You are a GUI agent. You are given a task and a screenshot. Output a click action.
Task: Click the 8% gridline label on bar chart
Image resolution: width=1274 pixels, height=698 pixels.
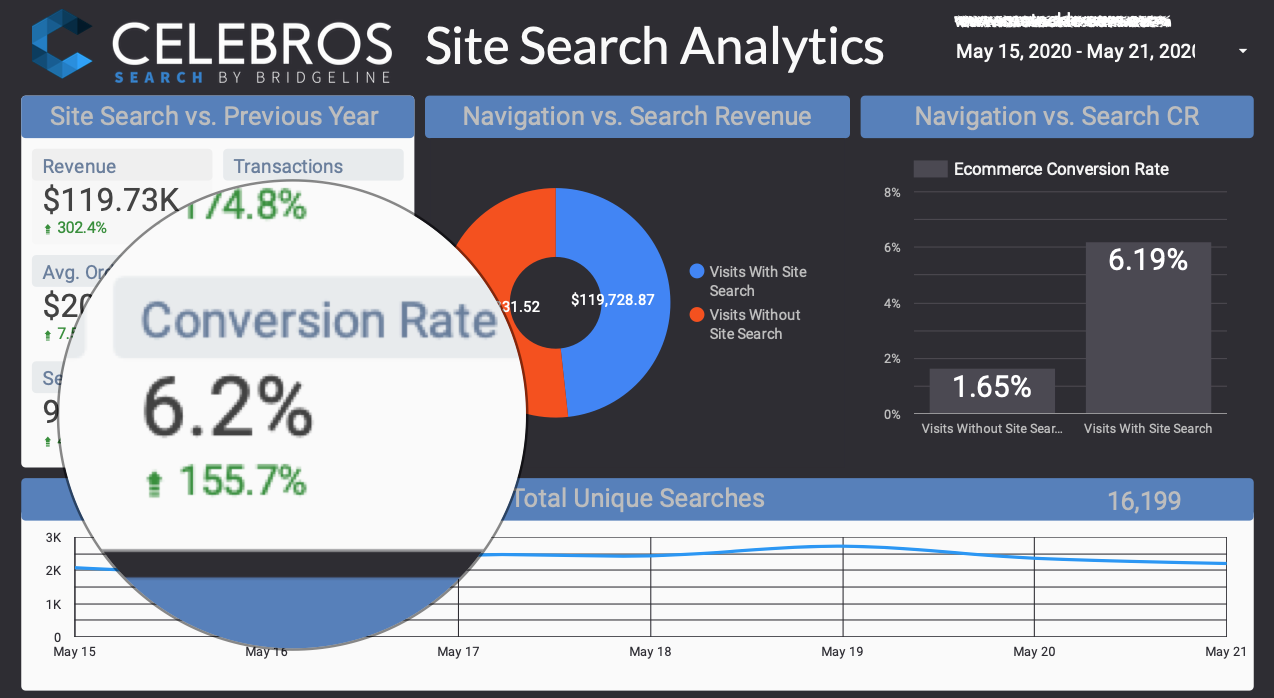point(893,192)
